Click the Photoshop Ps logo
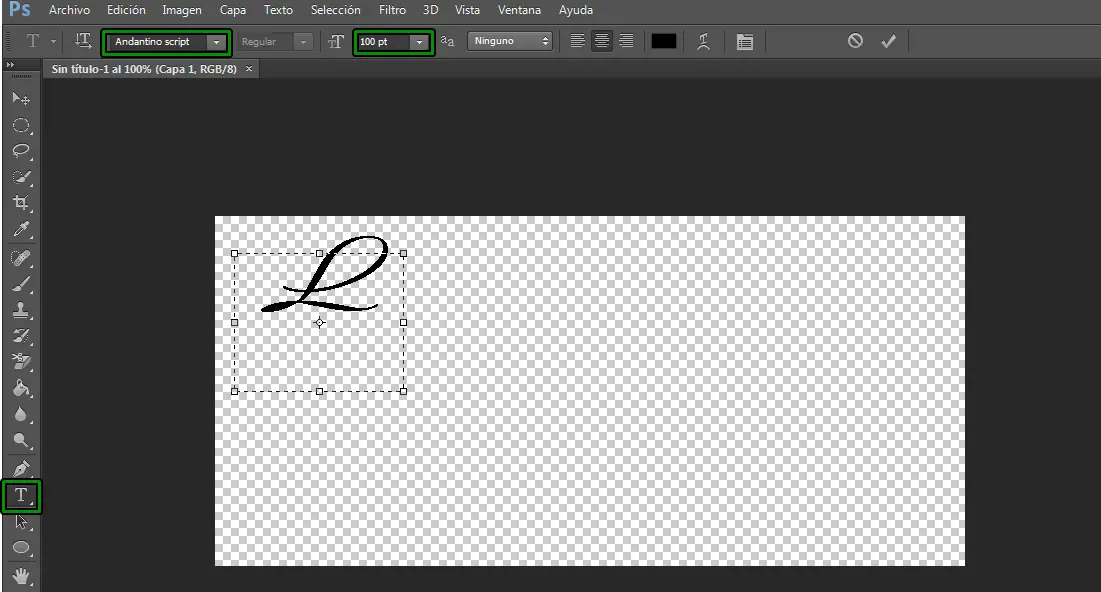 tap(20, 10)
